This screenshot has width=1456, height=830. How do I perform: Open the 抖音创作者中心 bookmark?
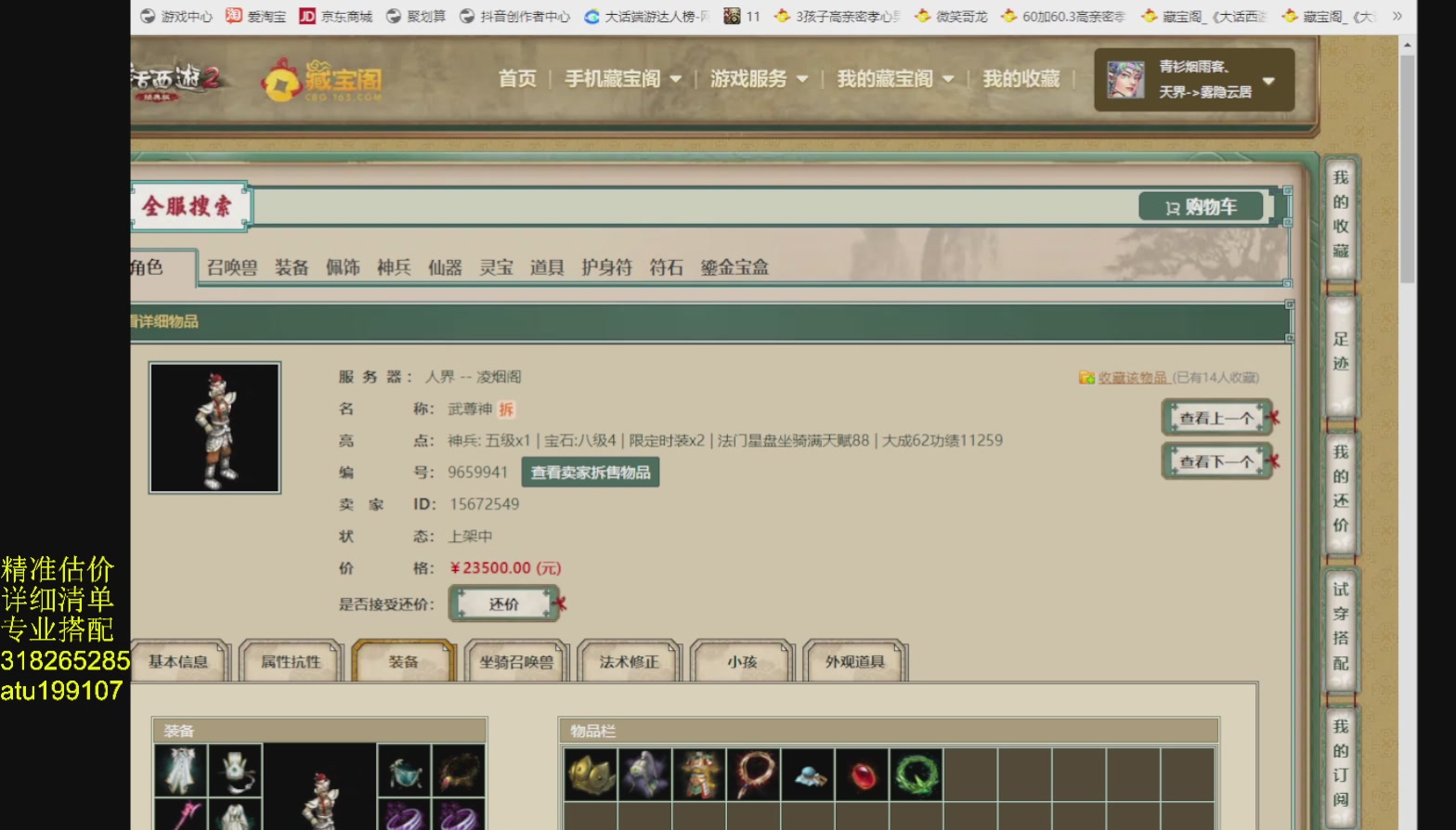tap(514, 17)
